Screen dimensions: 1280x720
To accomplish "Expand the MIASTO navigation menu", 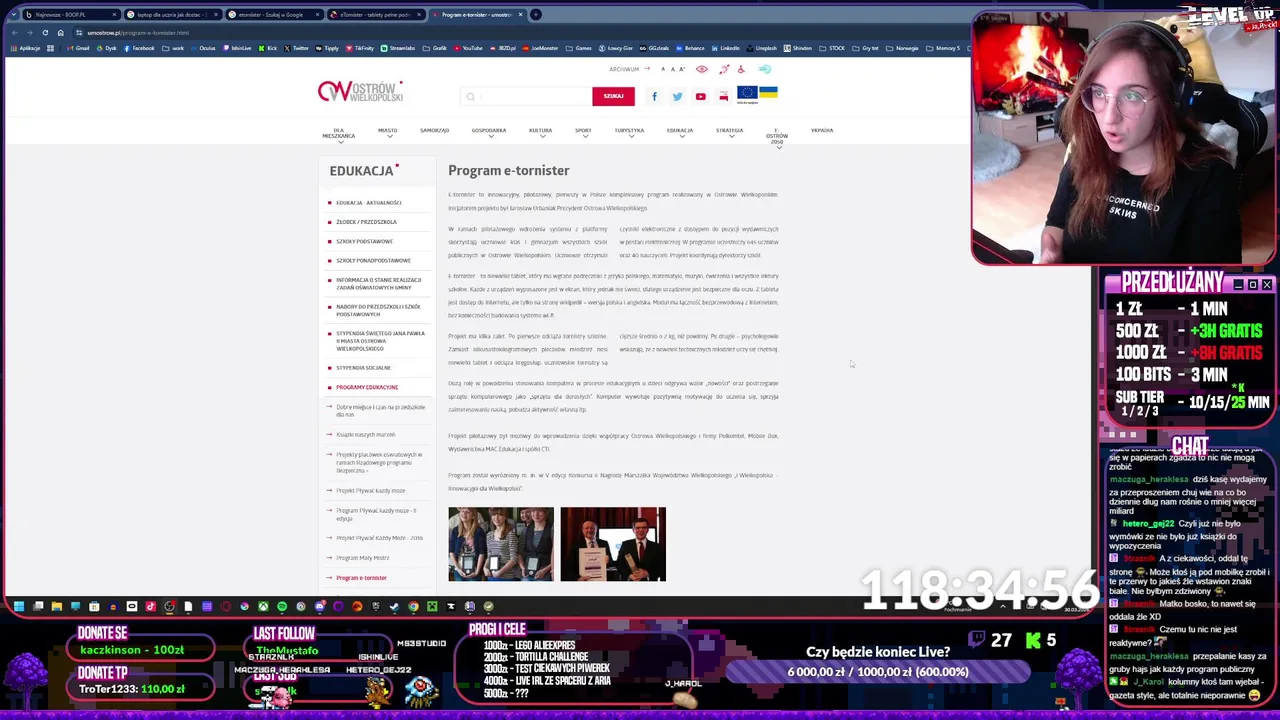I will point(387,132).
